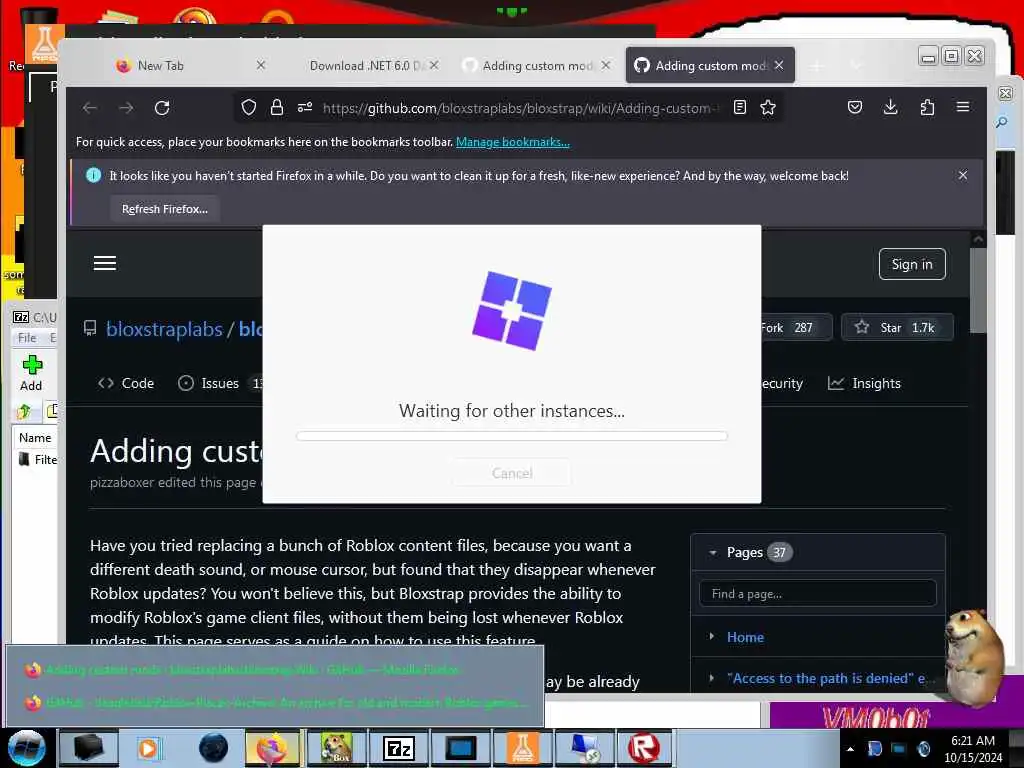Click the green Add plus icon in 7-Zip
This screenshot has height=768, width=1024.
[31, 365]
